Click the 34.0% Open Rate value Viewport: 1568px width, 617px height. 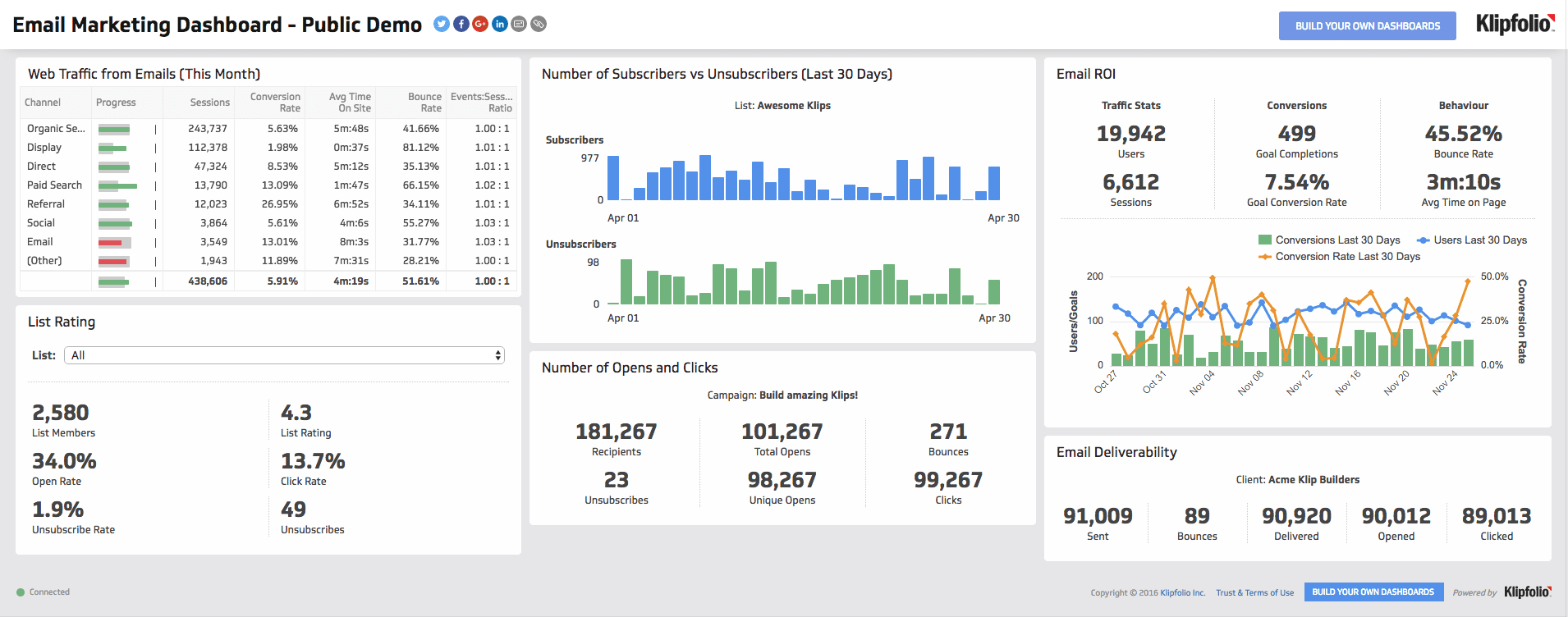[64, 461]
